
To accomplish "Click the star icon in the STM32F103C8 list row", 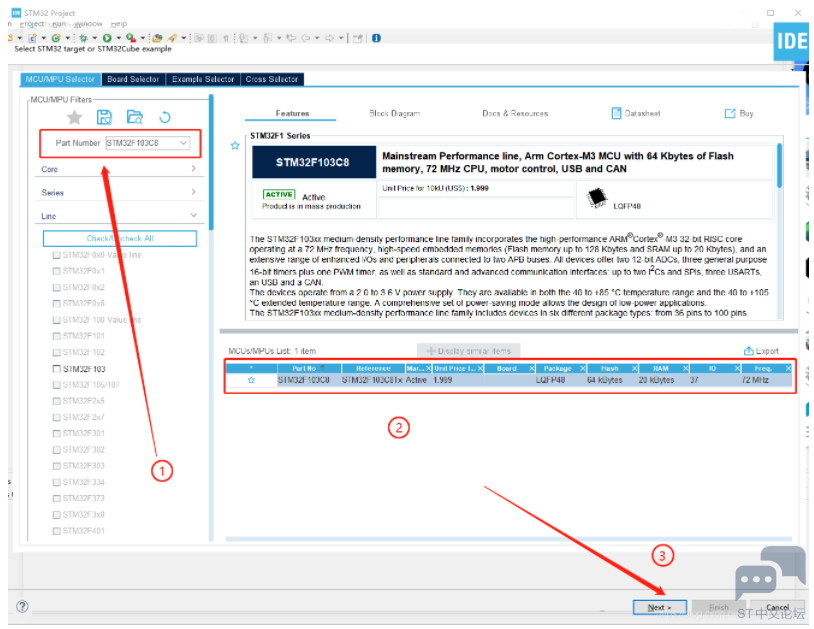I will 251,380.
